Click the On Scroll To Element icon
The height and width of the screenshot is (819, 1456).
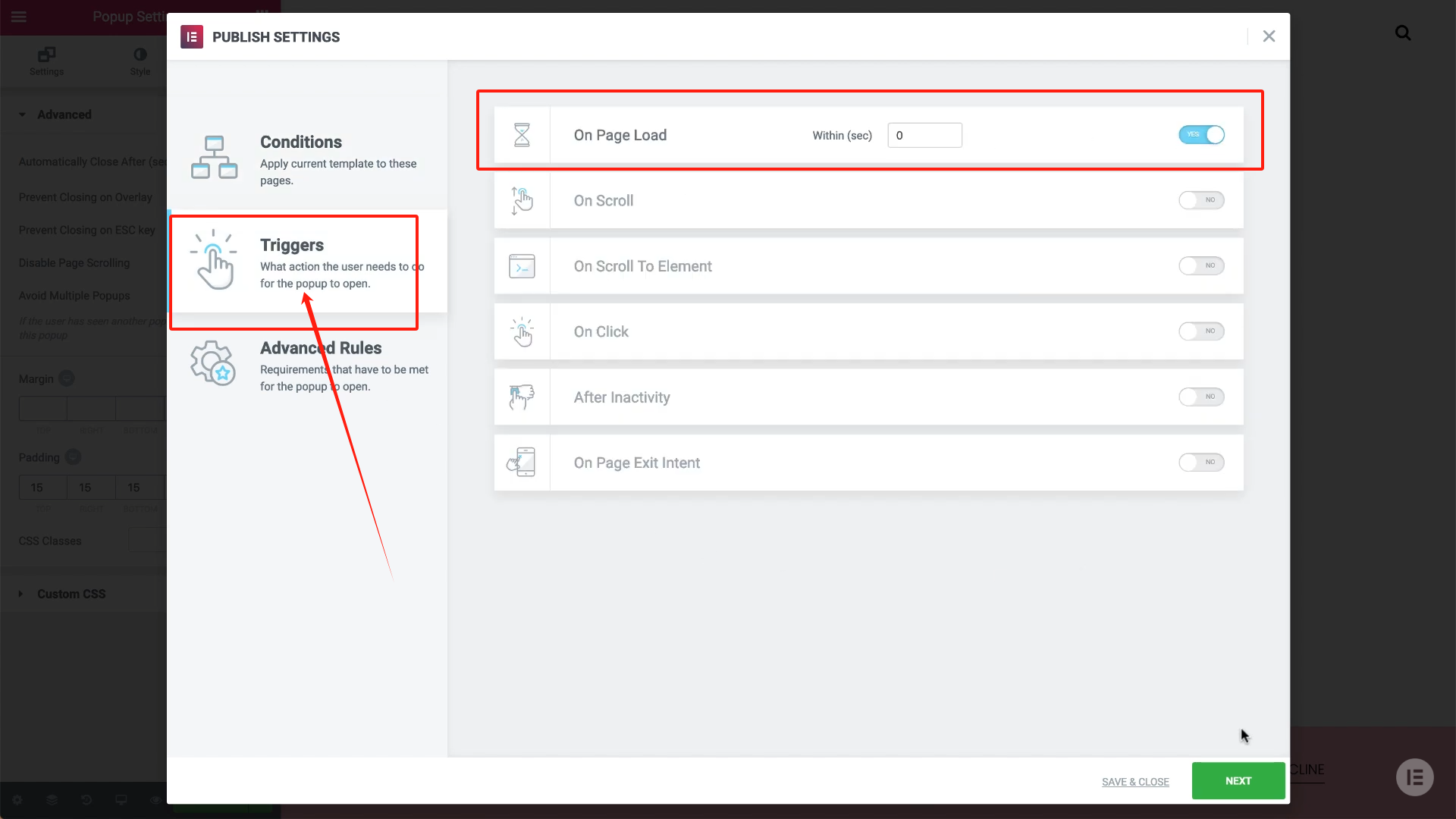(522, 266)
